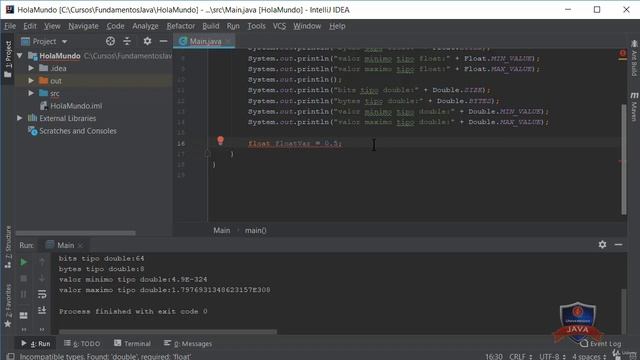Open the Maven side tool window
This screenshot has width=640, height=360.
coord(634,106)
